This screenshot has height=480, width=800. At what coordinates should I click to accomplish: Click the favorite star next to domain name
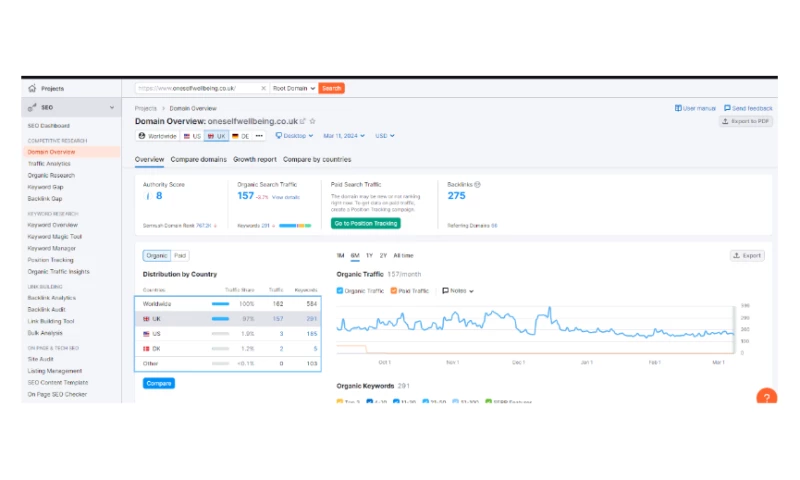(312, 121)
